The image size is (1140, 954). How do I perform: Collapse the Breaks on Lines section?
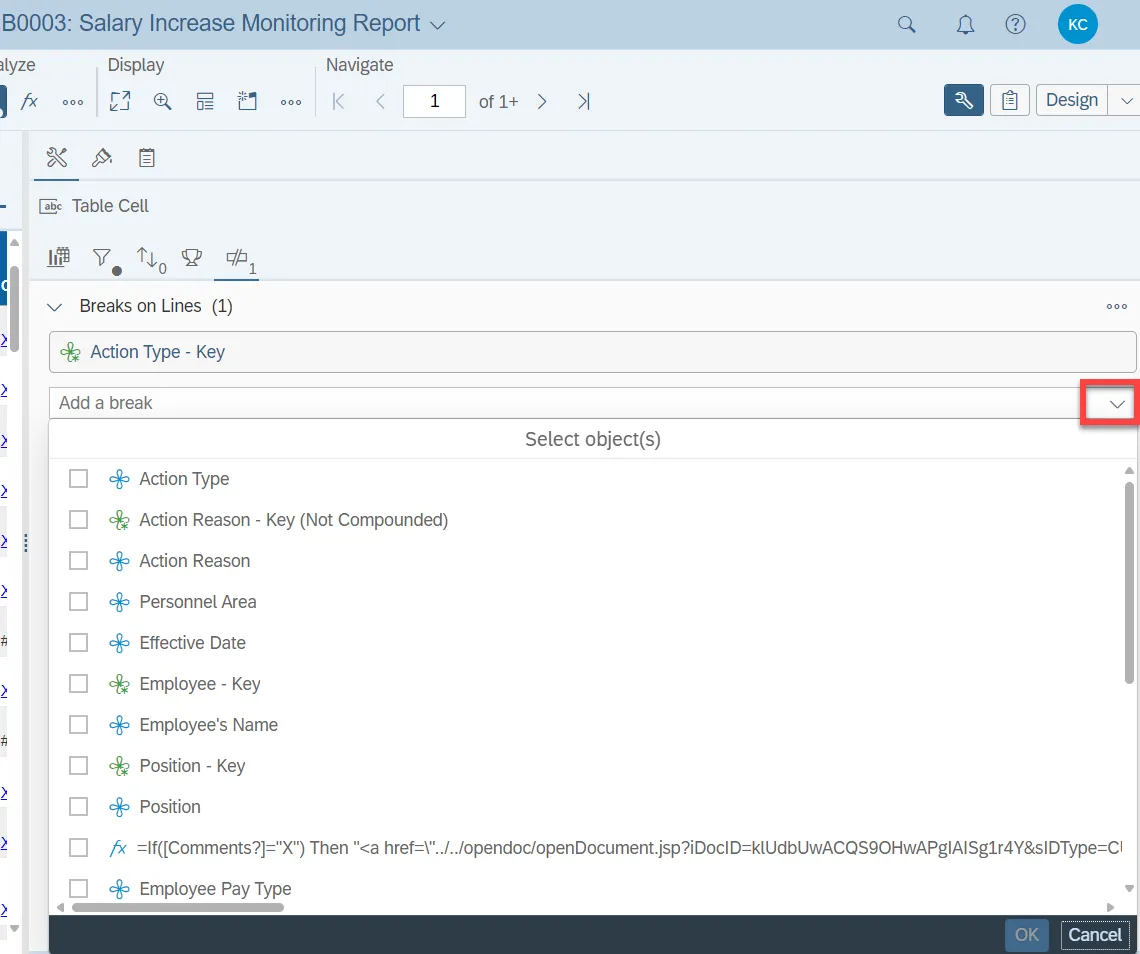point(55,307)
